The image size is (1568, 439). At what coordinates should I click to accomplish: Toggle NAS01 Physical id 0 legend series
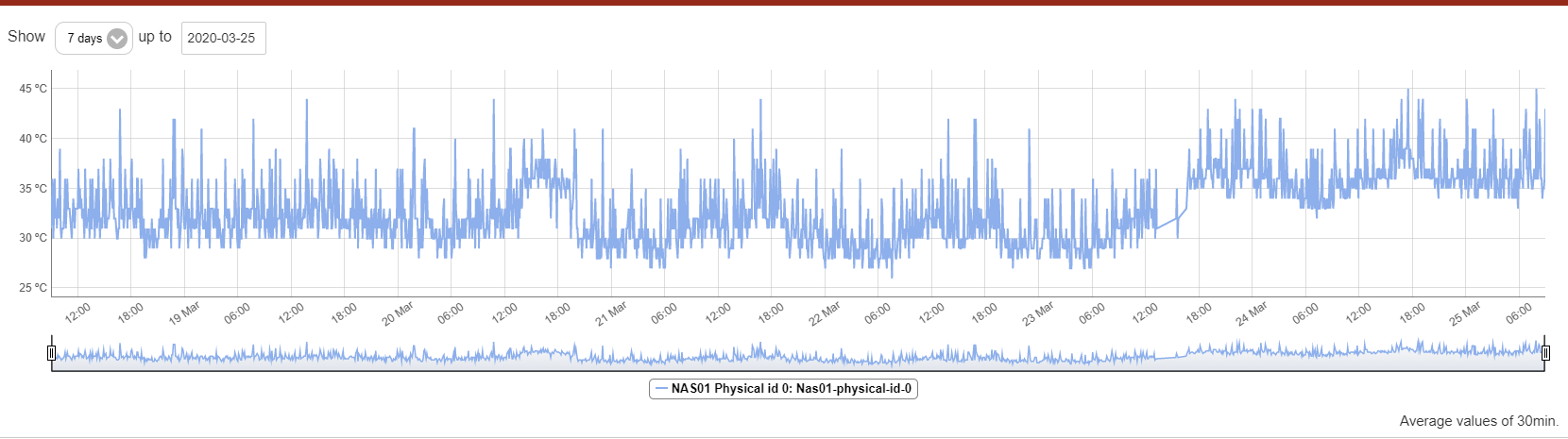[x=783, y=389]
